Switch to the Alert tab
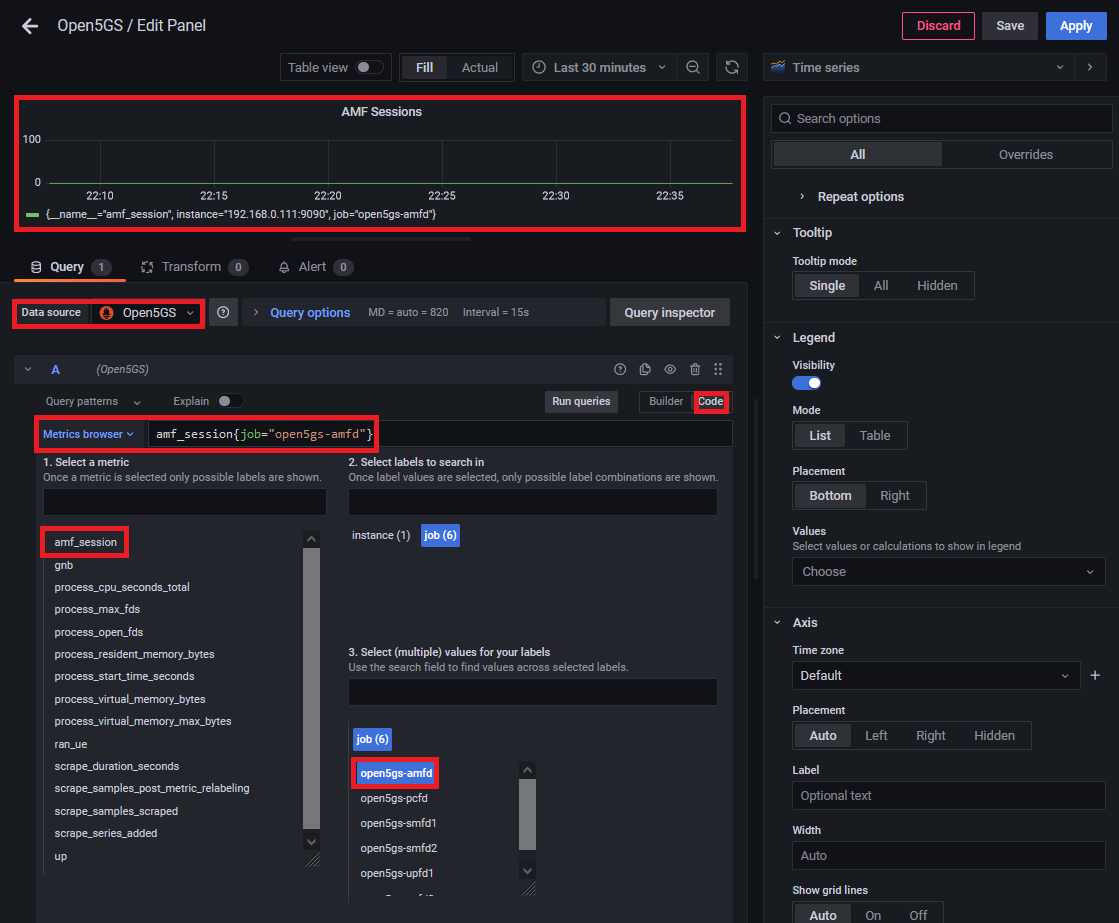The width and height of the screenshot is (1119, 923). click(315, 267)
